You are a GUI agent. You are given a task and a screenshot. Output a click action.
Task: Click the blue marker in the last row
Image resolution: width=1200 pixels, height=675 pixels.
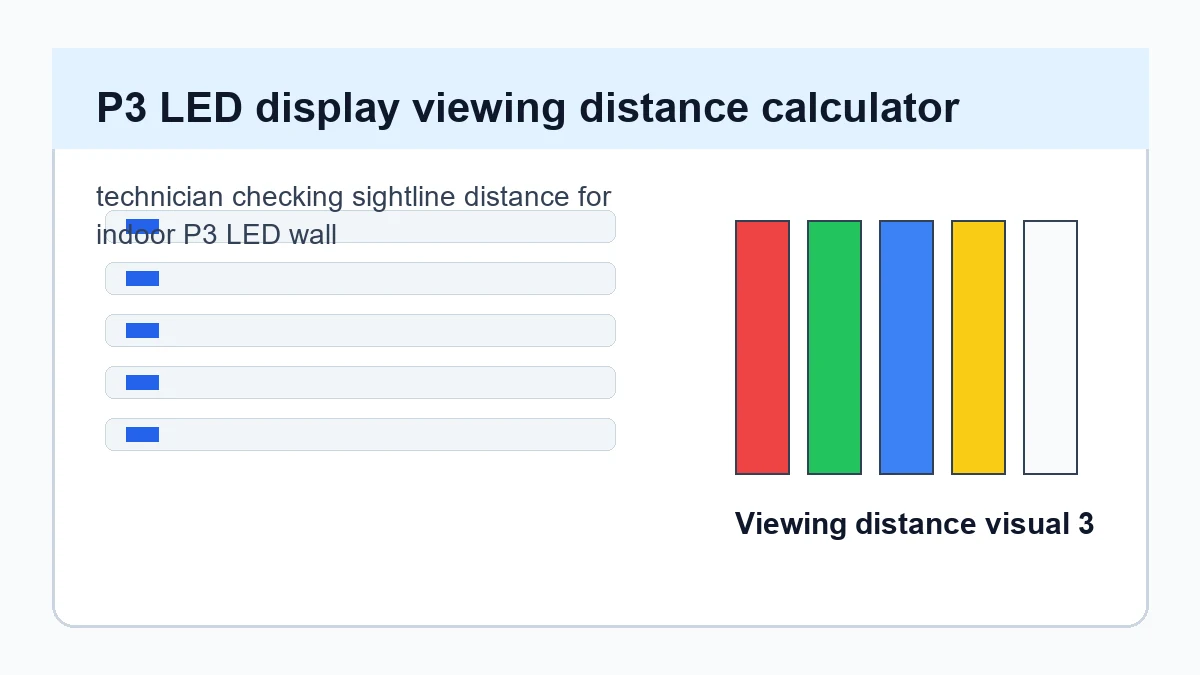(x=142, y=434)
